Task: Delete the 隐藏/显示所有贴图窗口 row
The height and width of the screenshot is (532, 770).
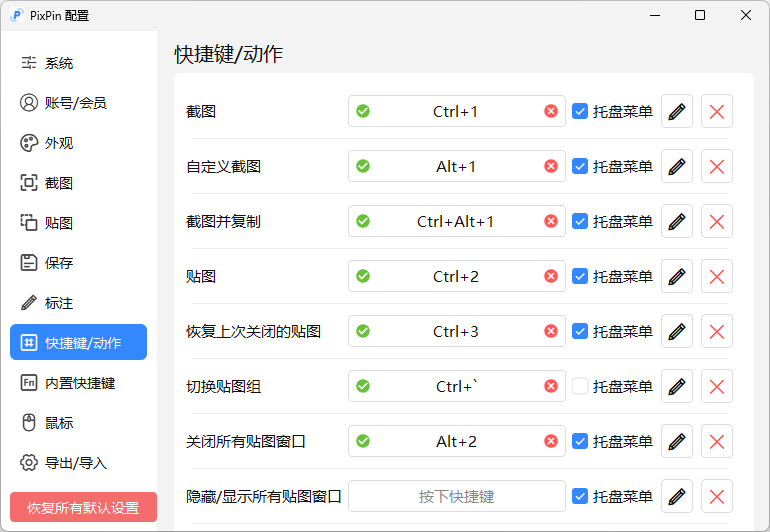Action: pos(717,496)
